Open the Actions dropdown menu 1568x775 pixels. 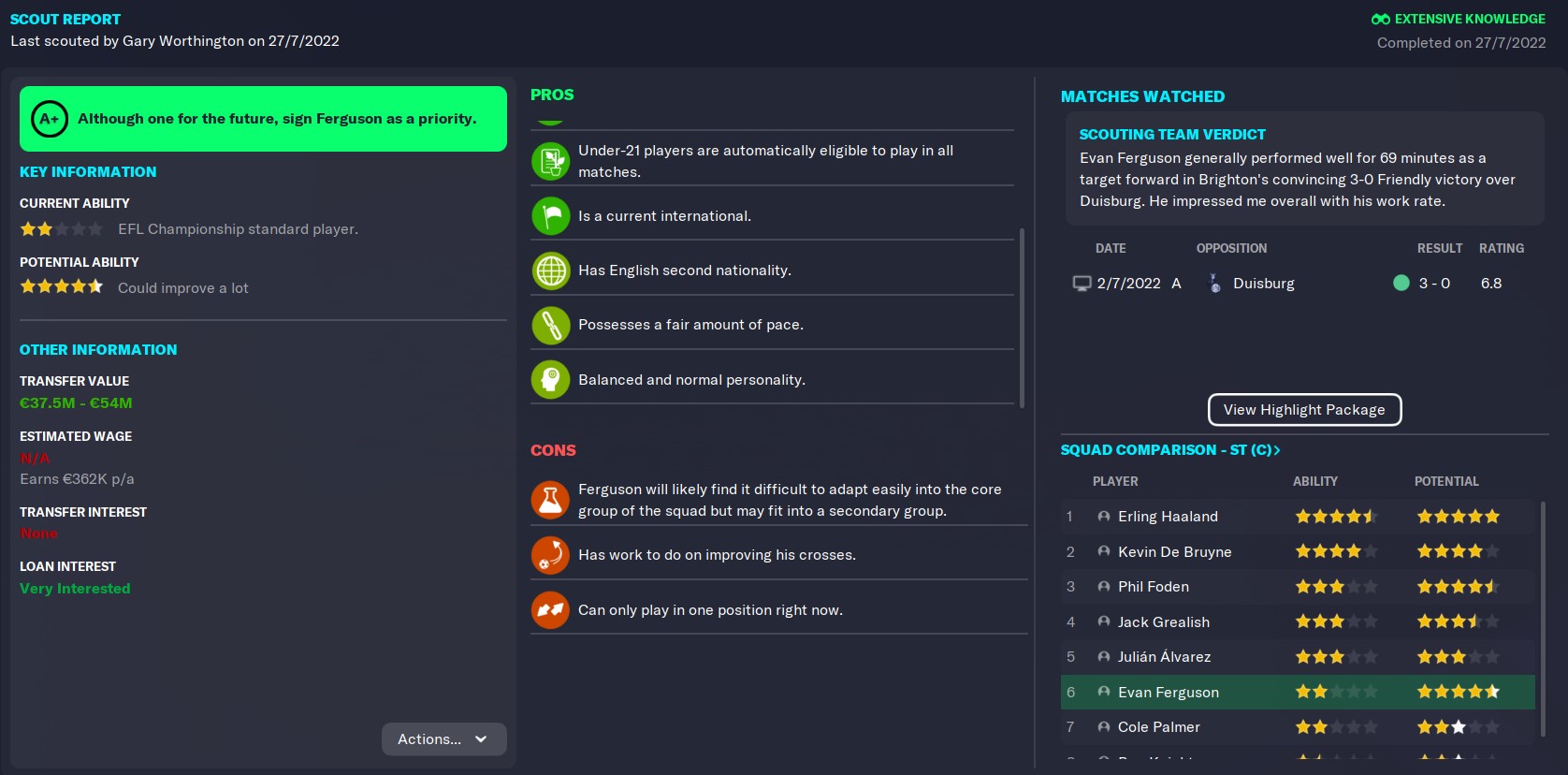click(443, 738)
